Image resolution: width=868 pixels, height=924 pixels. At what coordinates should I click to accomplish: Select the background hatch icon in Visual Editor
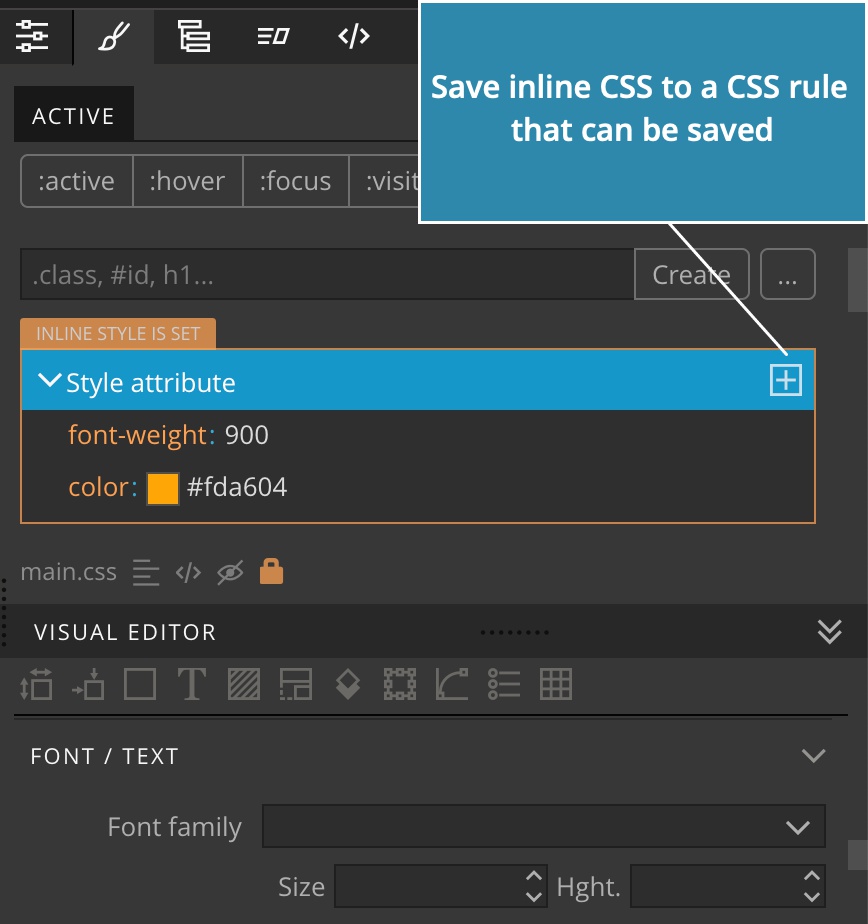pyautogui.click(x=244, y=684)
